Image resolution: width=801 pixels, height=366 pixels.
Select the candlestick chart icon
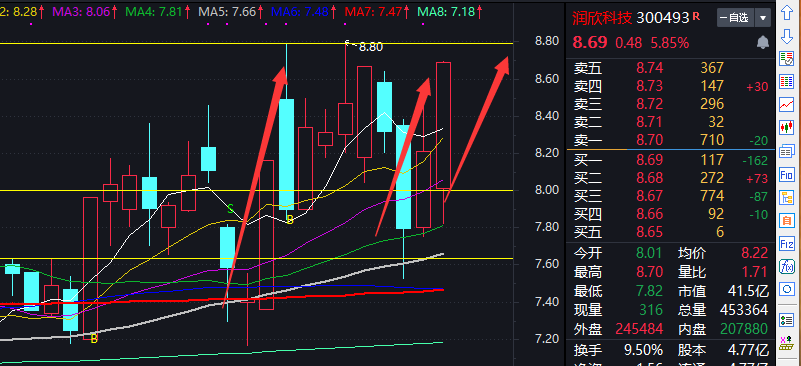[x=787, y=127]
